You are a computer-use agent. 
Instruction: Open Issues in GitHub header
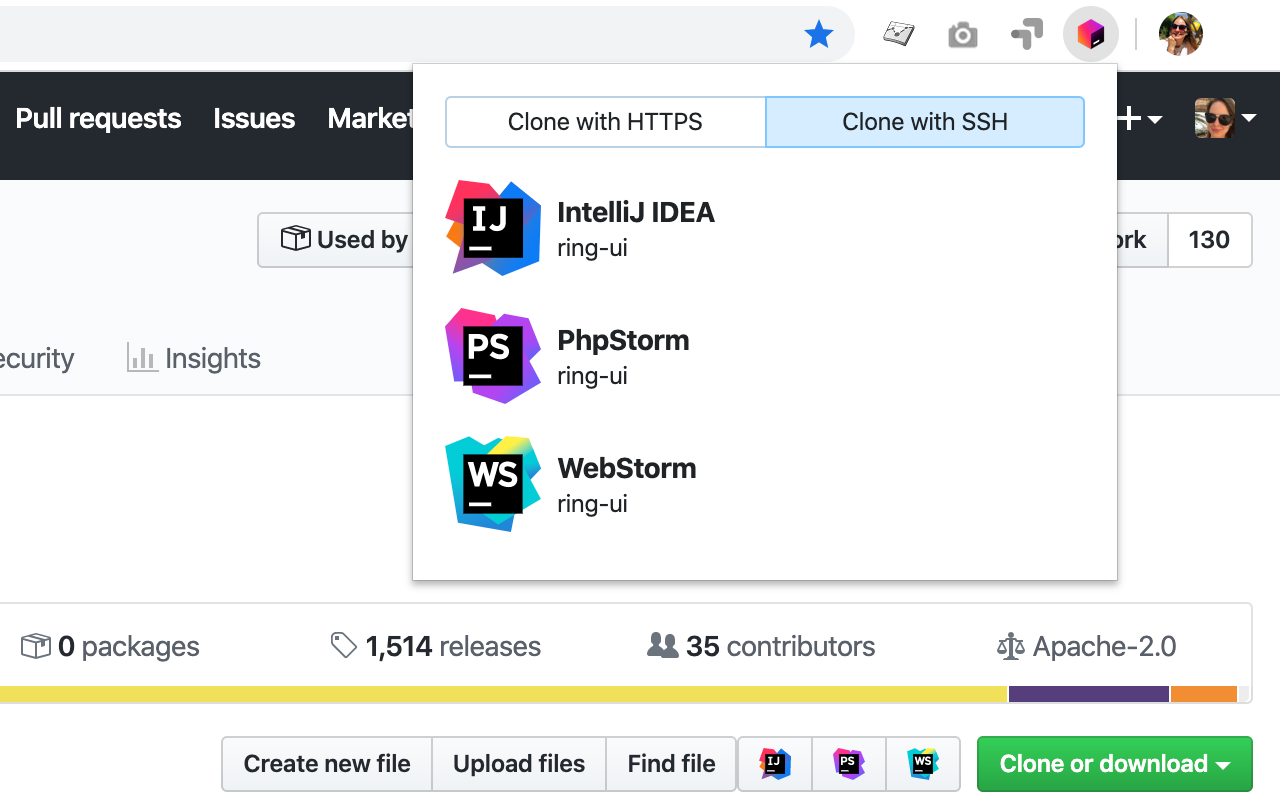254,118
